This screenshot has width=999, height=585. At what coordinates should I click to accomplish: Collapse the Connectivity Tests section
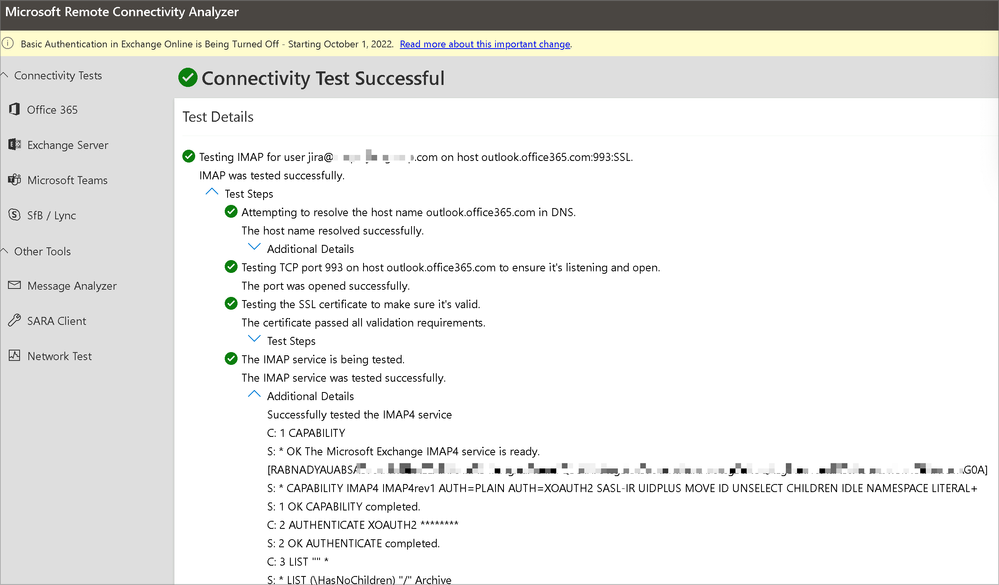tap(7, 75)
